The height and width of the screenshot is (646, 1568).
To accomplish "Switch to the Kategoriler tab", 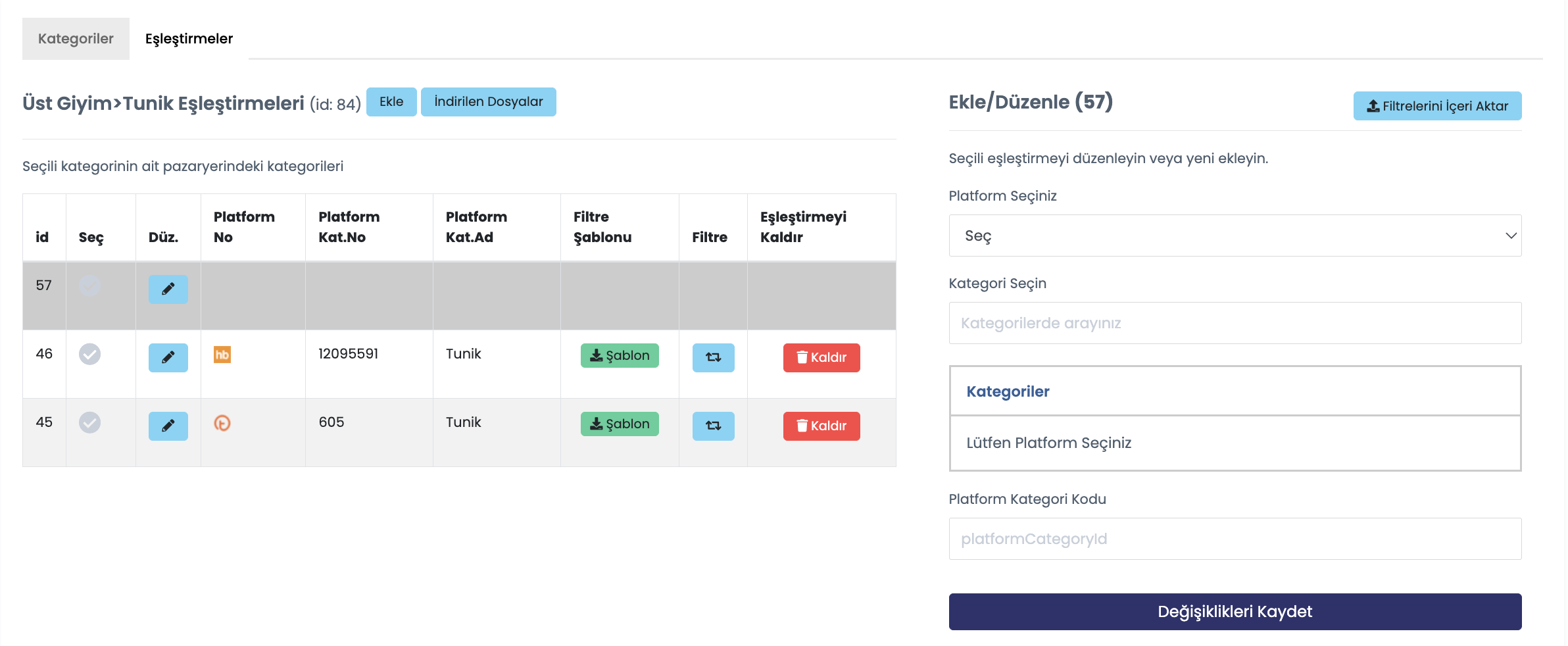I will (76, 39).
